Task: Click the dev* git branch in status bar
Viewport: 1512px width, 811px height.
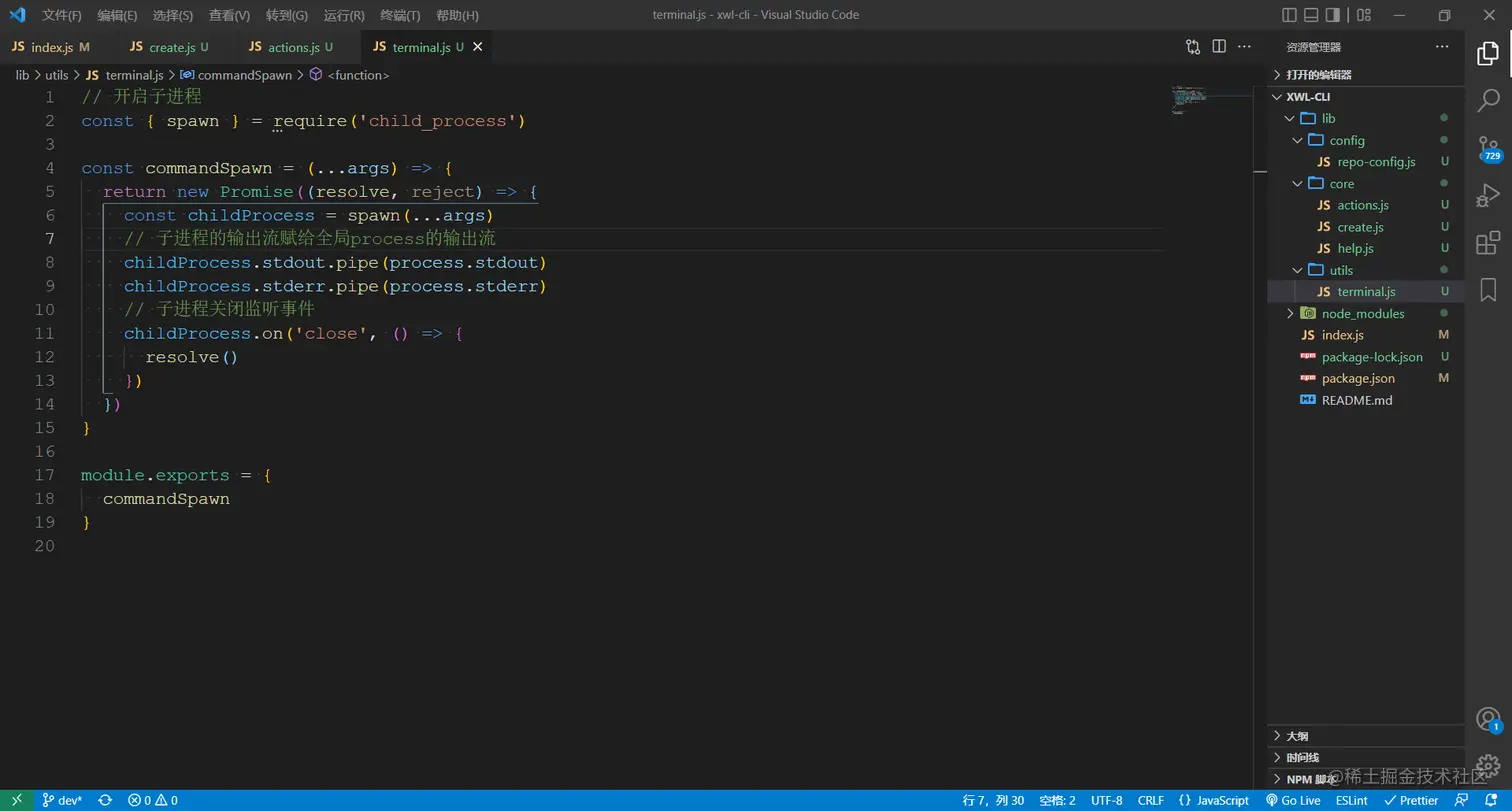Action: point(62,800)
